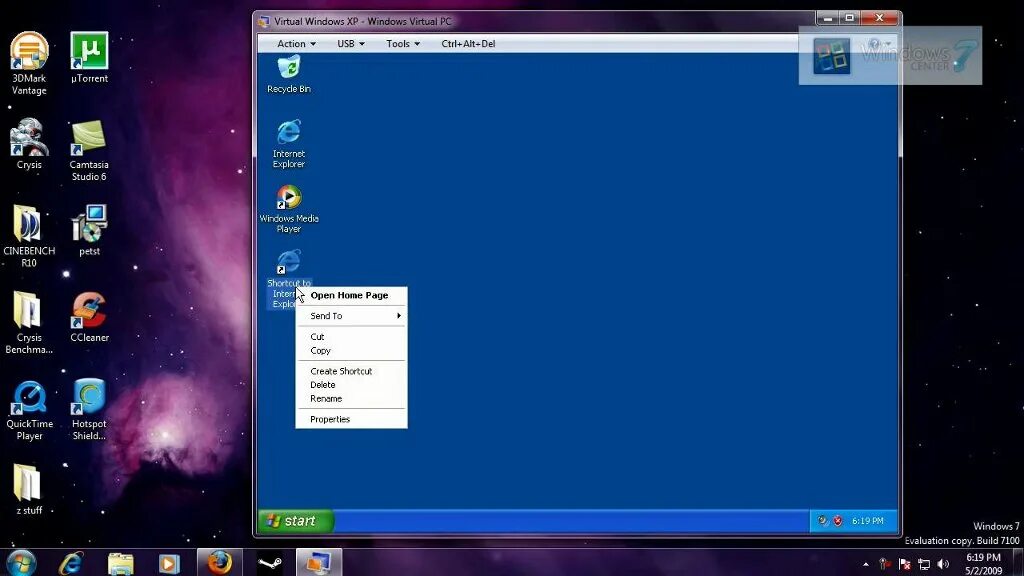Click the Windows 7 Start orb
Viewport: 1024px width, 576px height.
tap(21, 562)
